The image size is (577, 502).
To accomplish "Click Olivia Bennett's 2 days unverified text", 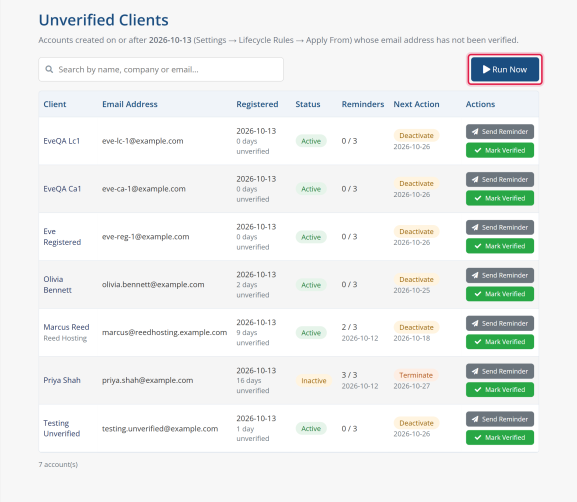I will click(252, 290).
